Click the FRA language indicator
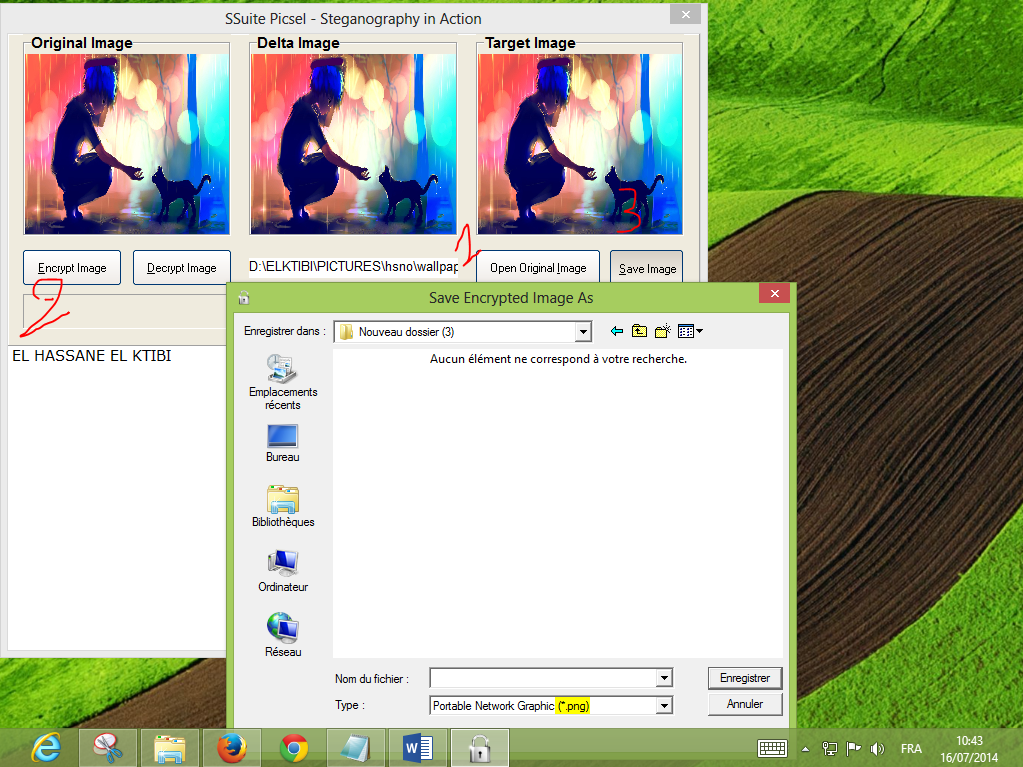The width and height of the screenshot is (1023, 767). (911, 748)
